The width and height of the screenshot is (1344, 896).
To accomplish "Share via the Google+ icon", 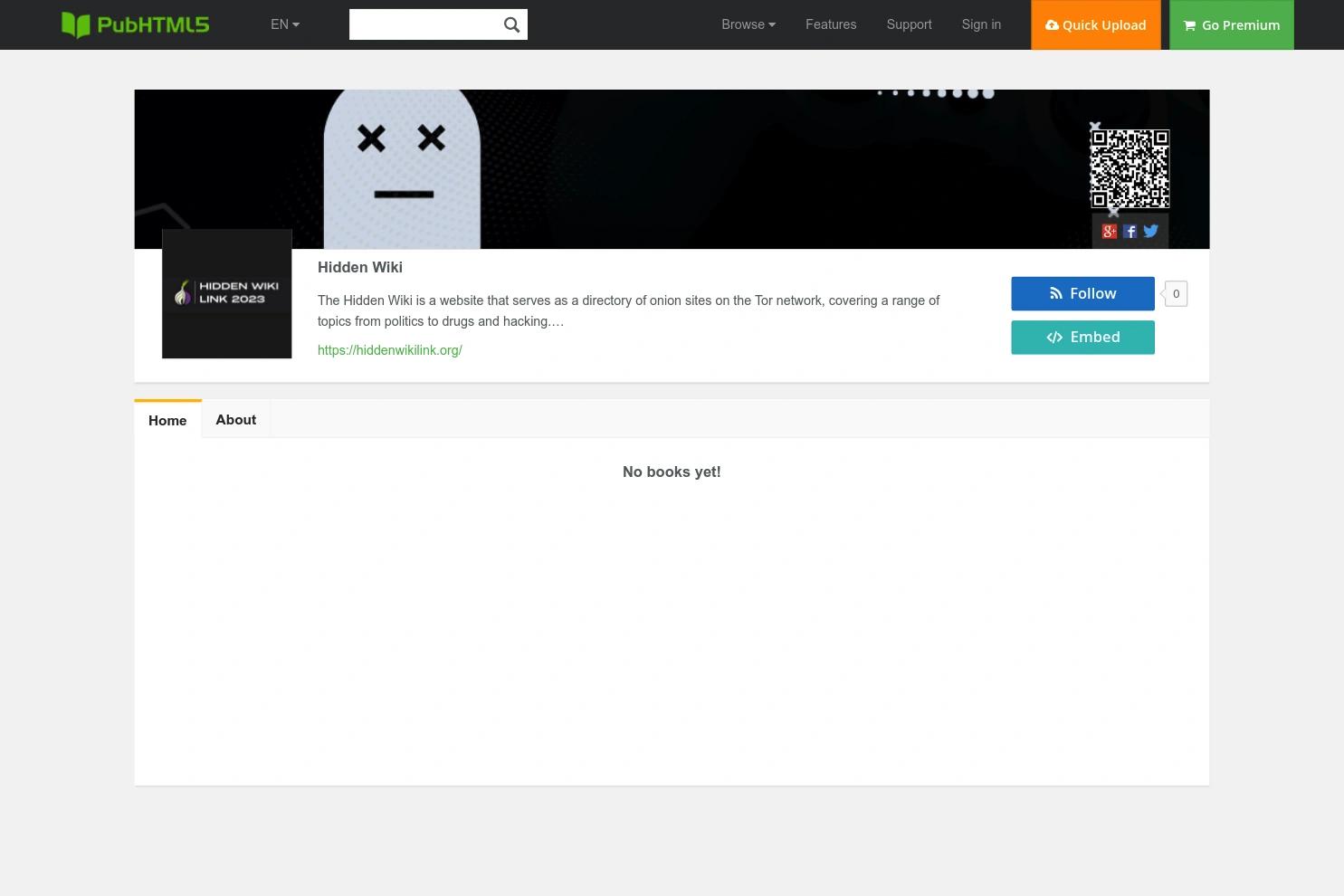I will [1109, 232].
